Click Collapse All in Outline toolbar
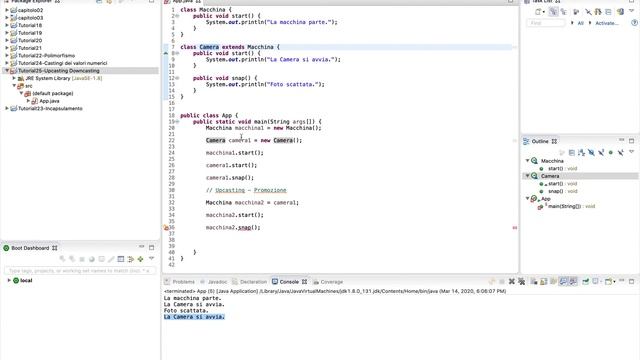 coord(572,153)
